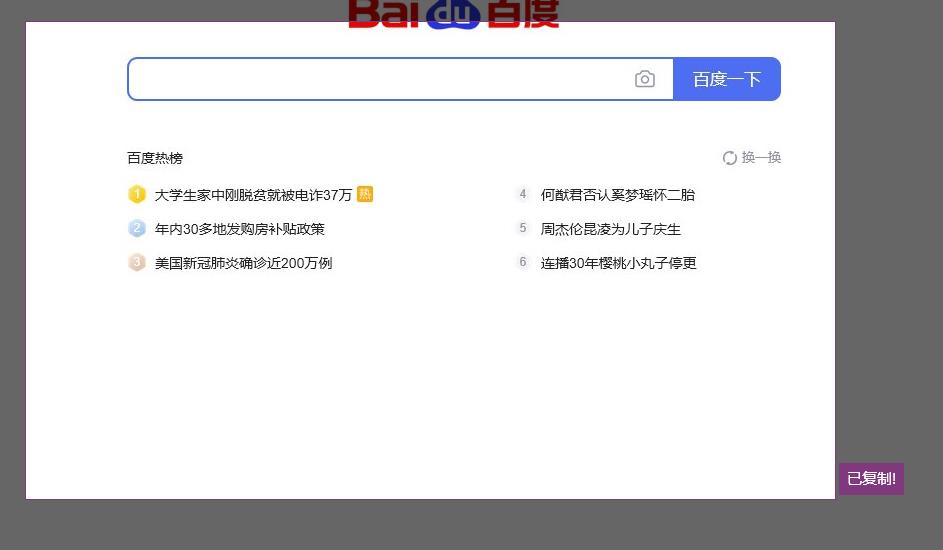This screenshot has height=550, width=943.
Task: Open the 百度热榜 heading link
Action: (155, 158)
